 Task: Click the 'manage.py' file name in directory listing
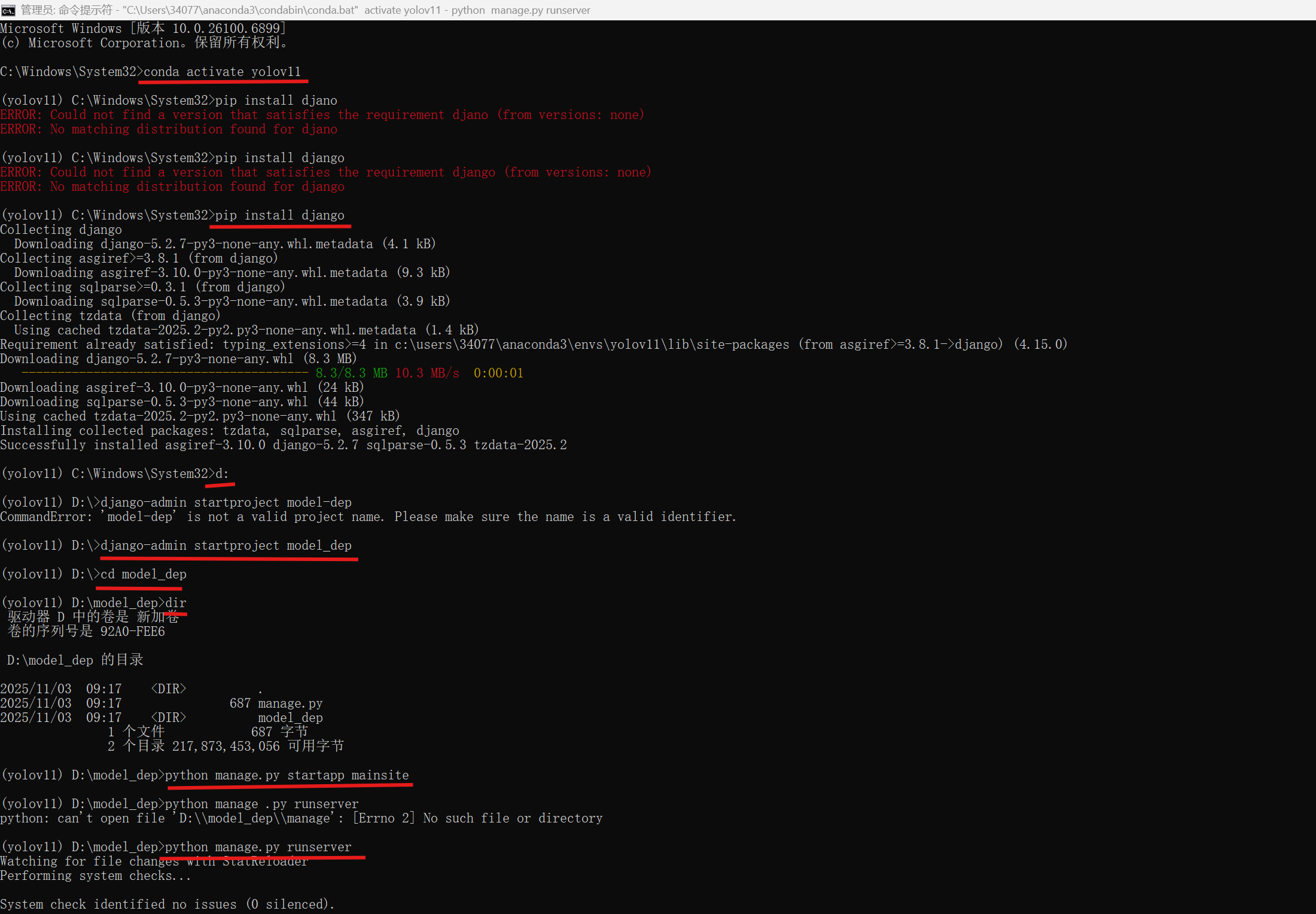(290, 703)
